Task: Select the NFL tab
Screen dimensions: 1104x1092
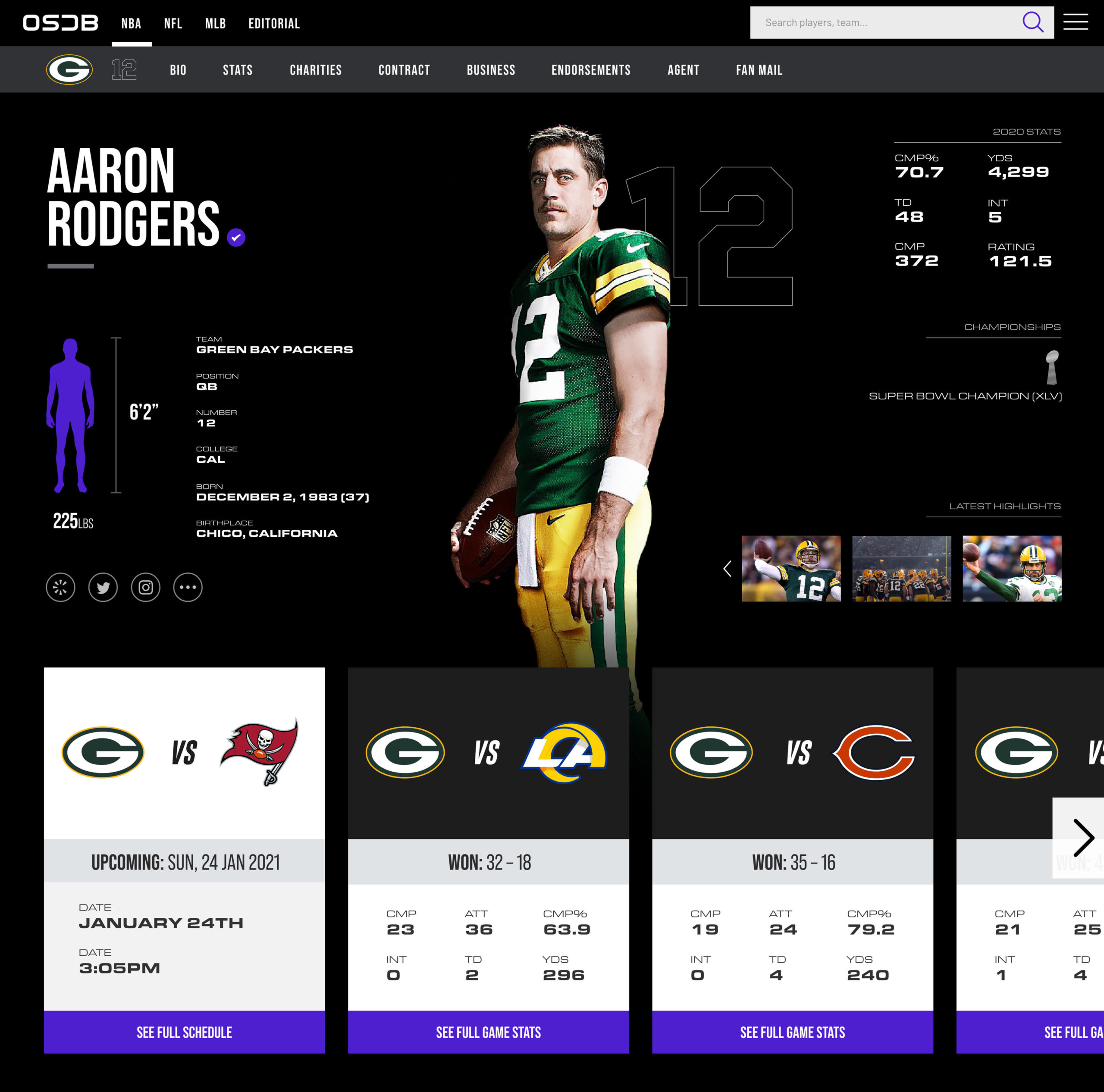Action: pos(173,23)
